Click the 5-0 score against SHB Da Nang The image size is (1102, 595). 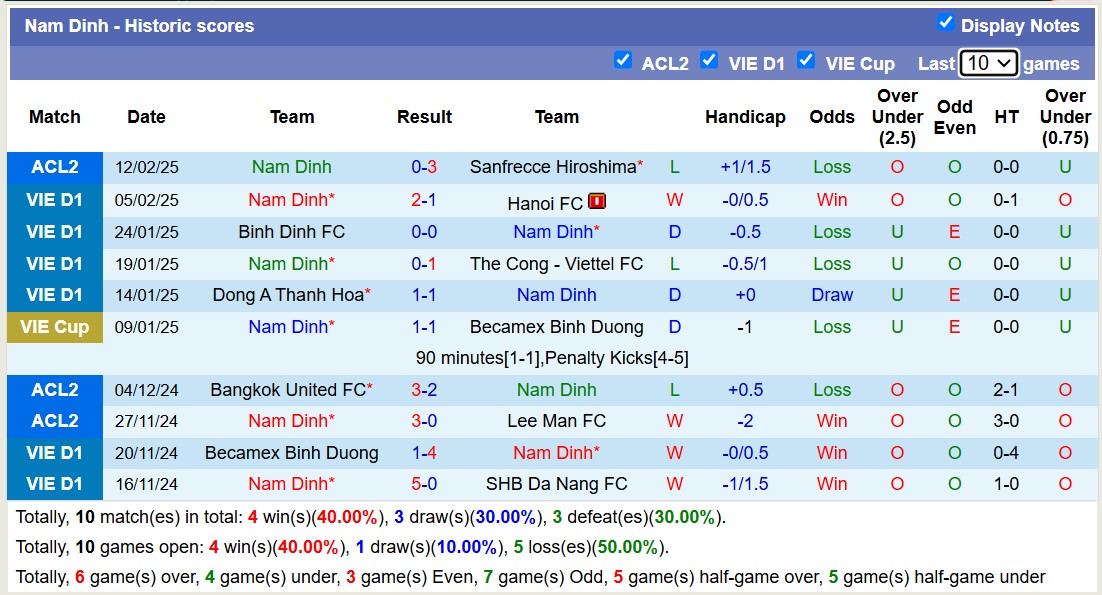click(424, 484)
